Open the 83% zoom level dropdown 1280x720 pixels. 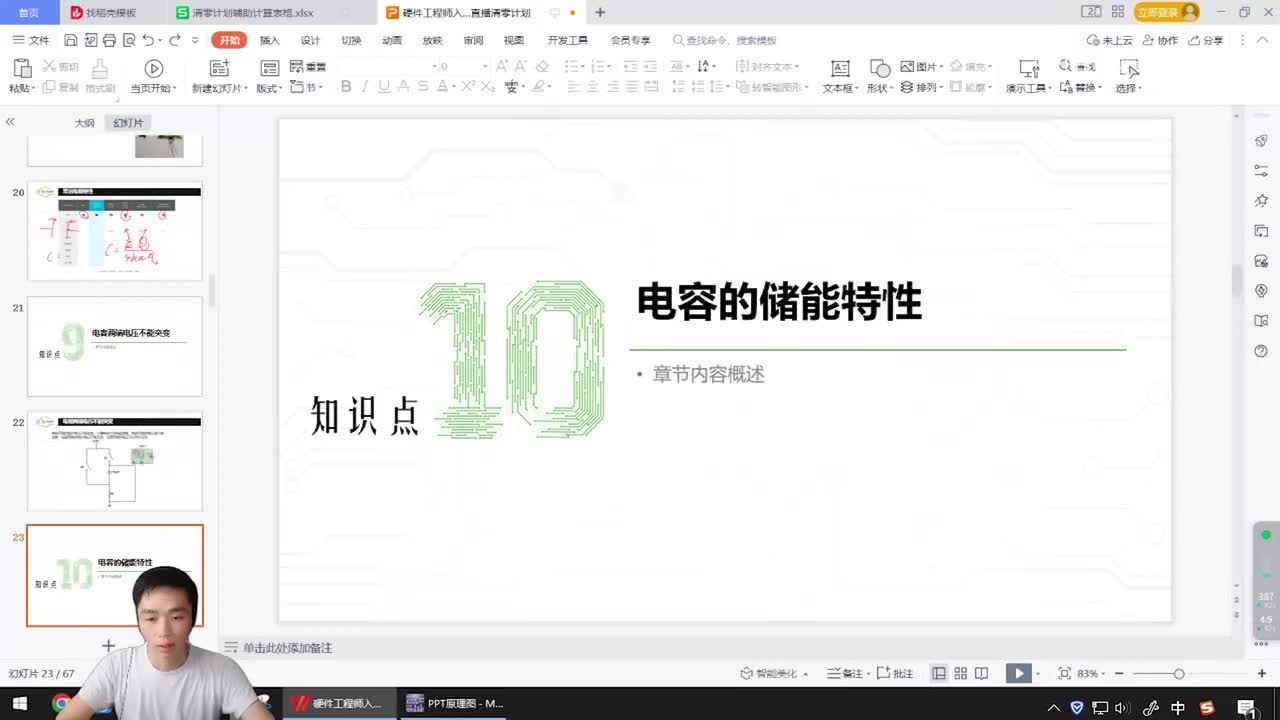1092,673
